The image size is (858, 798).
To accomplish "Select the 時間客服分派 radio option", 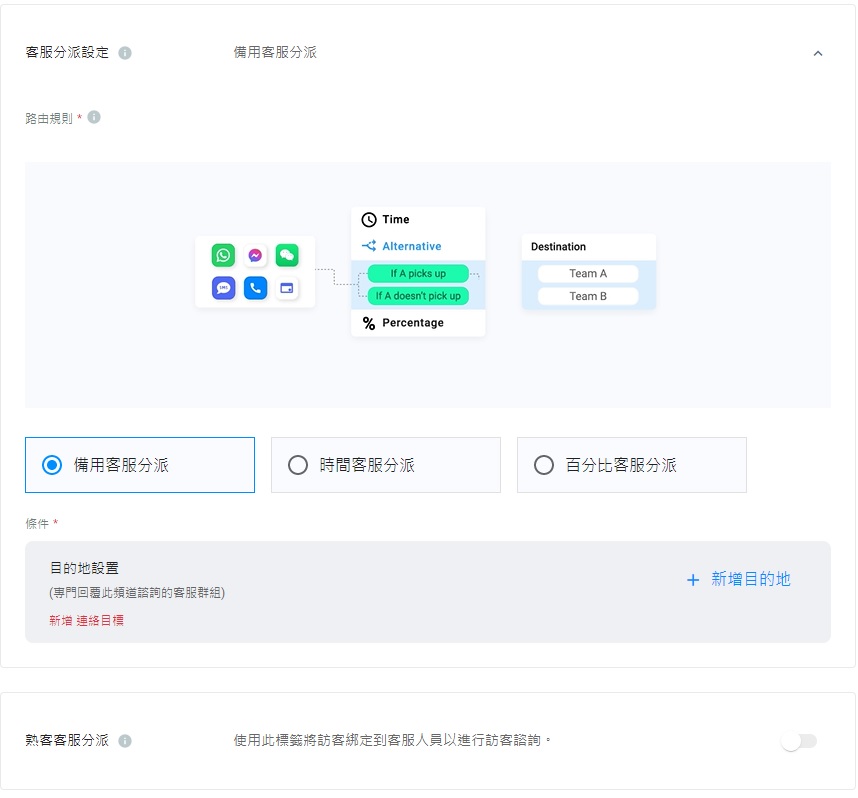I will (x=298, y=465).
